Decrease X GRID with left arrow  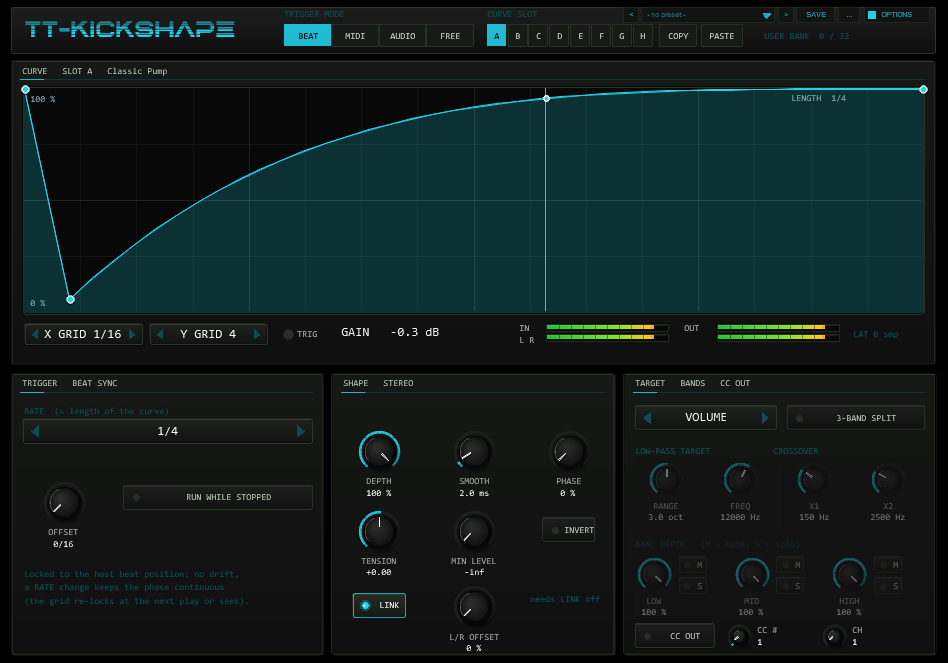pos(34,334)
